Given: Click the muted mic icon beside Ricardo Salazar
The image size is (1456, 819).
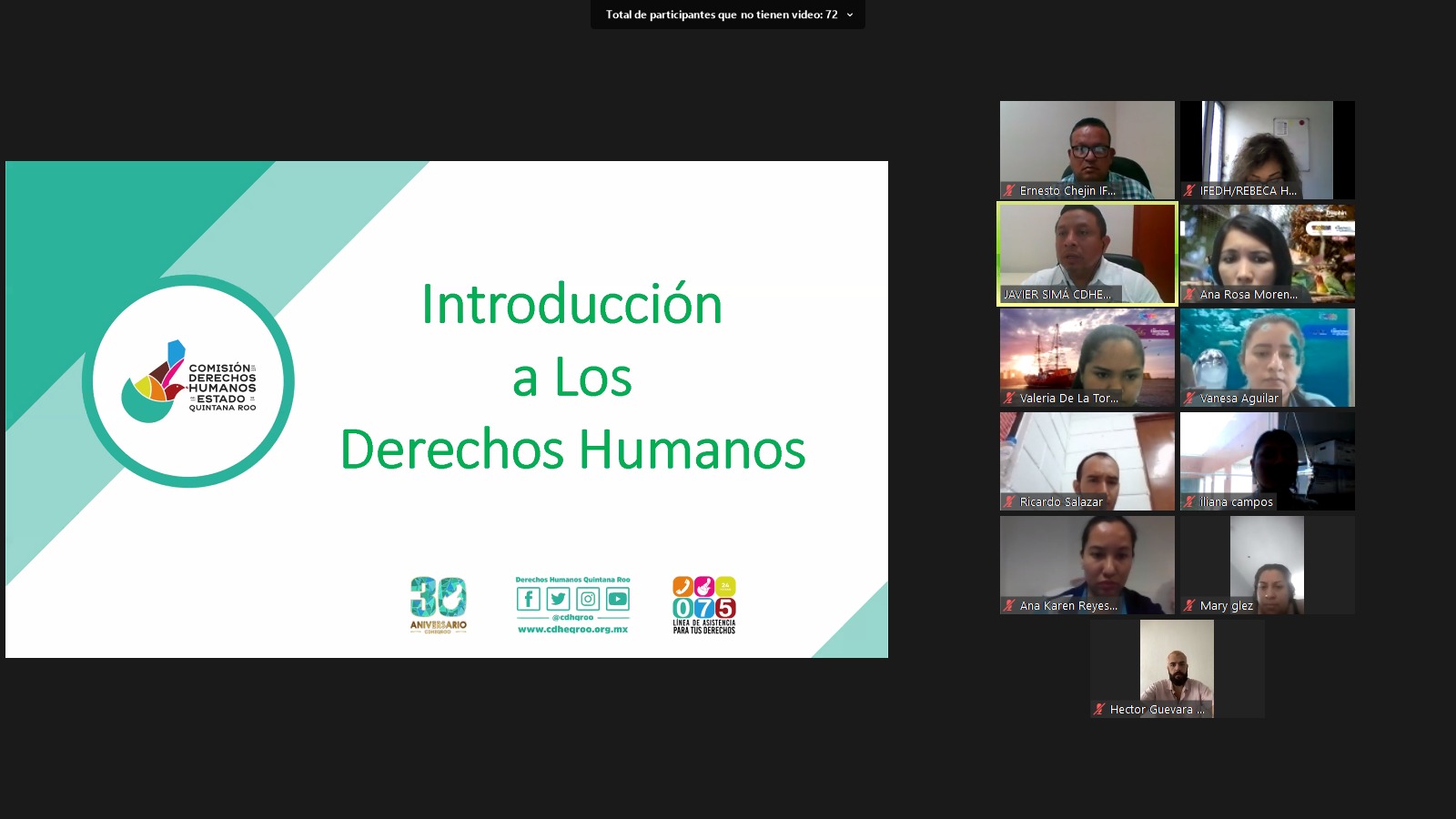Looking at the screenshot, I should click(x=1009, y=502).
